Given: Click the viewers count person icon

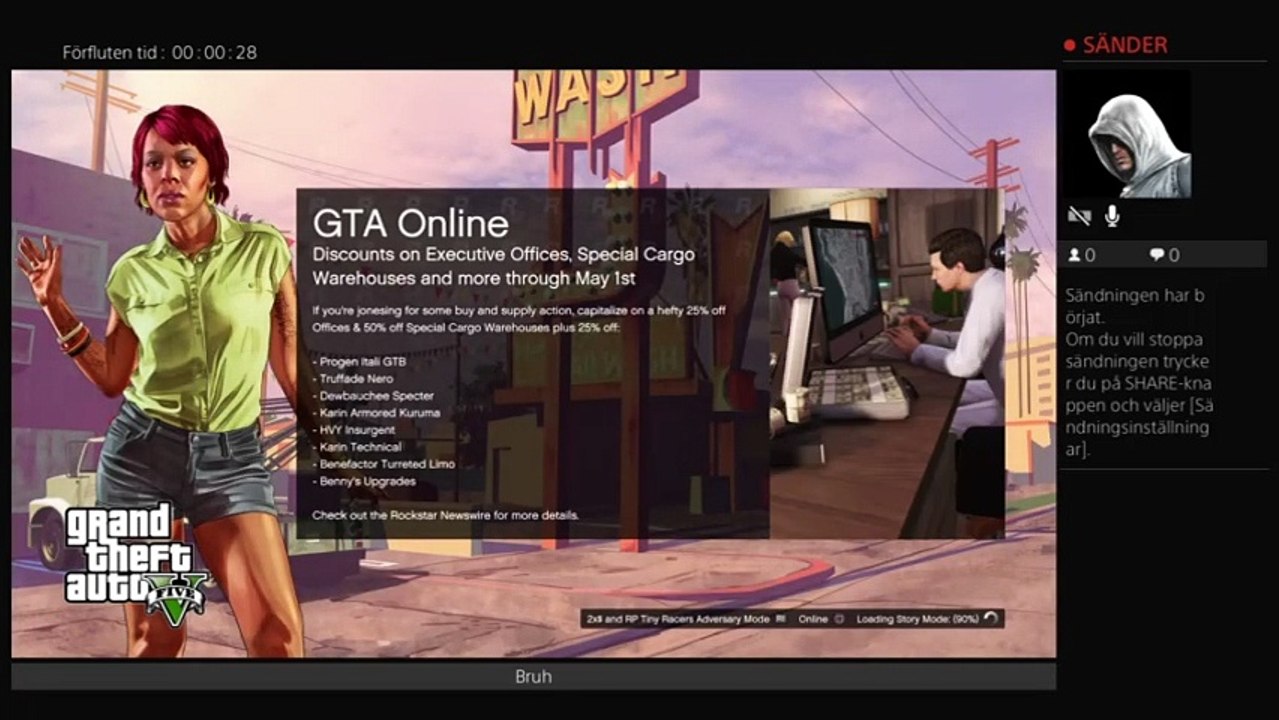Looking at the screenshot, I should coord(1074,255).
